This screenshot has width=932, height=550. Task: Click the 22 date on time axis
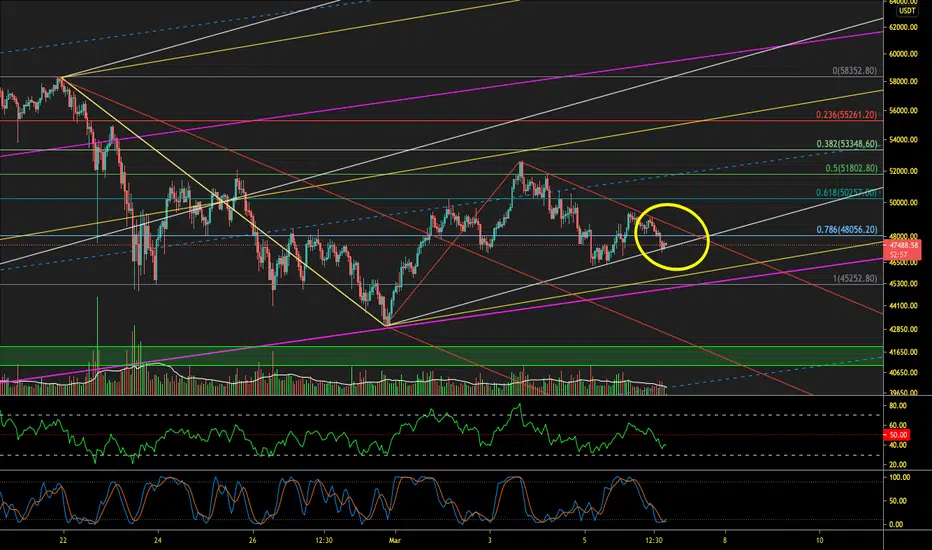(x=63, y=540)
